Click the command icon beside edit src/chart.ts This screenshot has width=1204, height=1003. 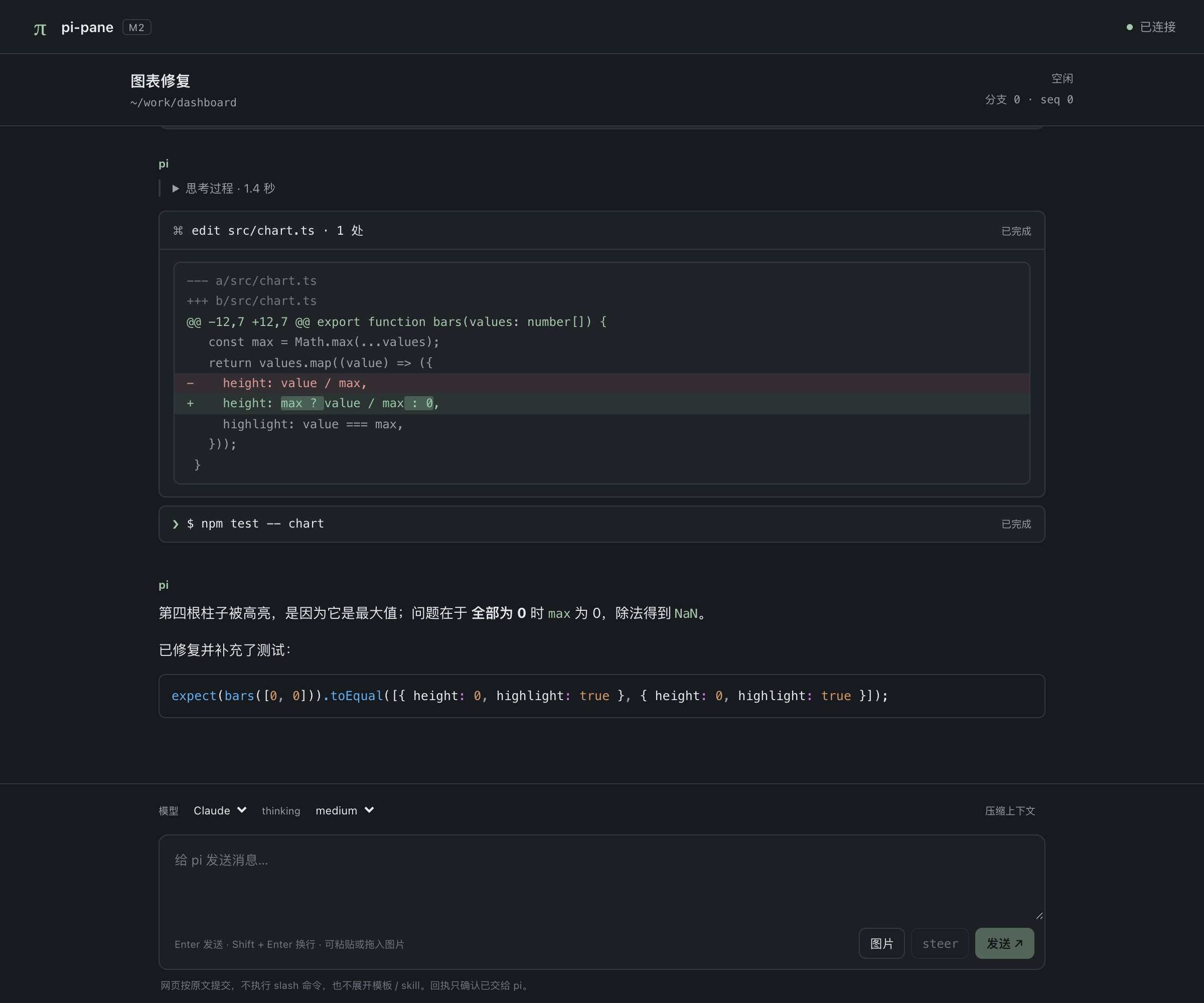(178, 230)
